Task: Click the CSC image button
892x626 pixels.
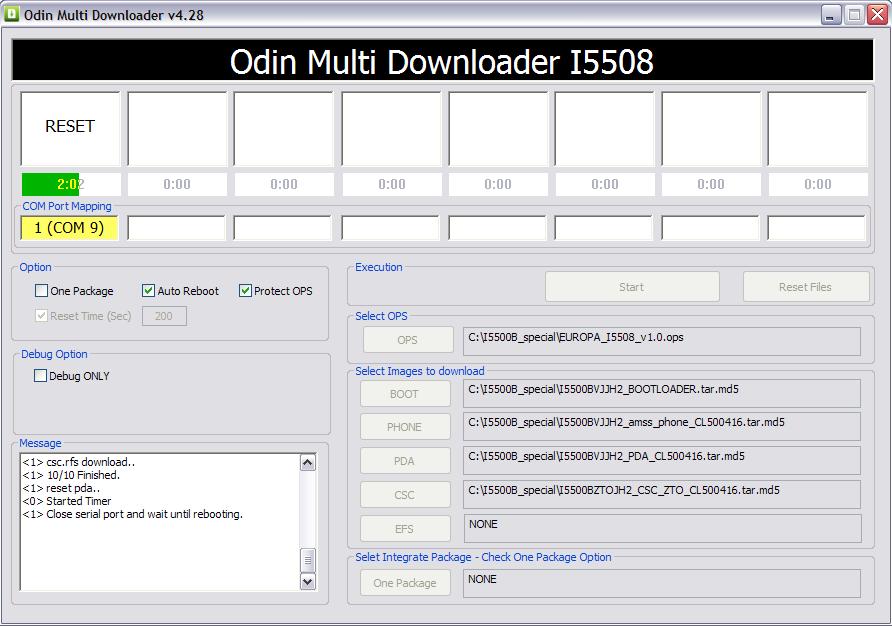Action: 404,495
